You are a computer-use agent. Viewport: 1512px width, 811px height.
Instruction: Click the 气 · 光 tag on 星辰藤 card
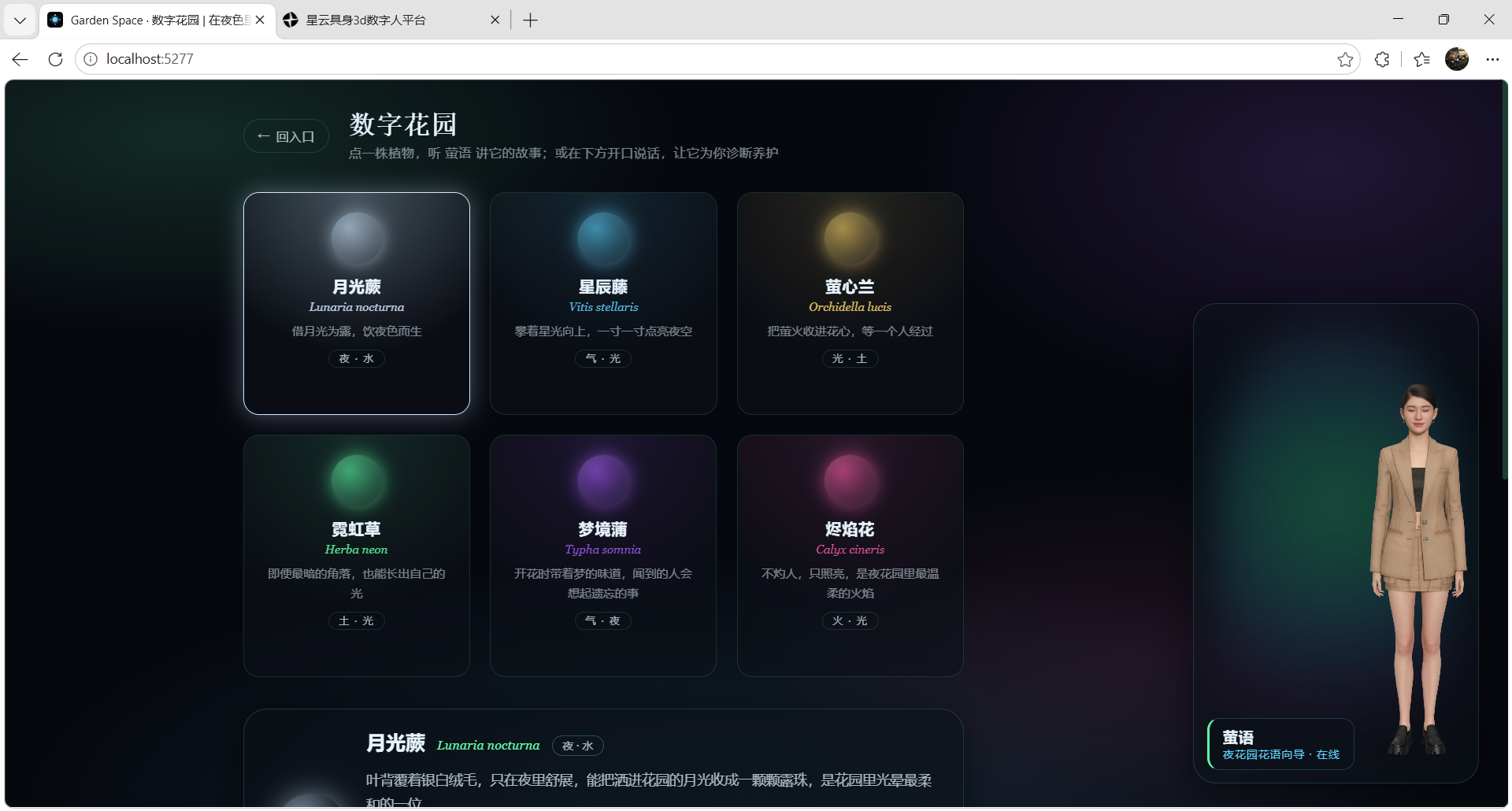coord(603,358)
